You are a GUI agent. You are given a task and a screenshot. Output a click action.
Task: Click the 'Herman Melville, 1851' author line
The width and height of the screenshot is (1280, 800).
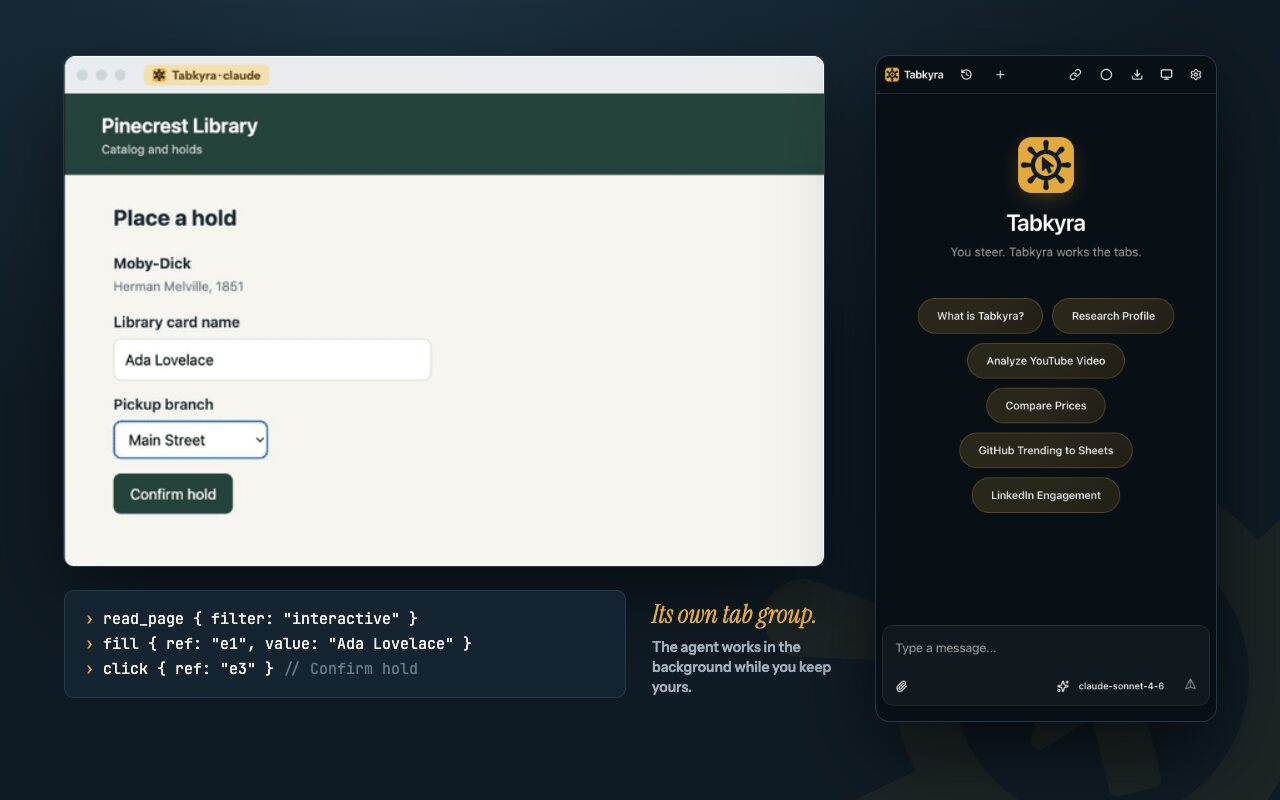[x=179, y=286]
